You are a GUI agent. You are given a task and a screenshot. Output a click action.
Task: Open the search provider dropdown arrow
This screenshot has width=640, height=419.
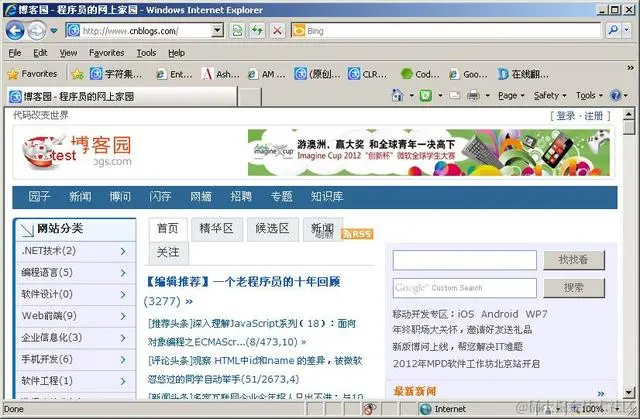pyautogui.click(x=627, y=31)
